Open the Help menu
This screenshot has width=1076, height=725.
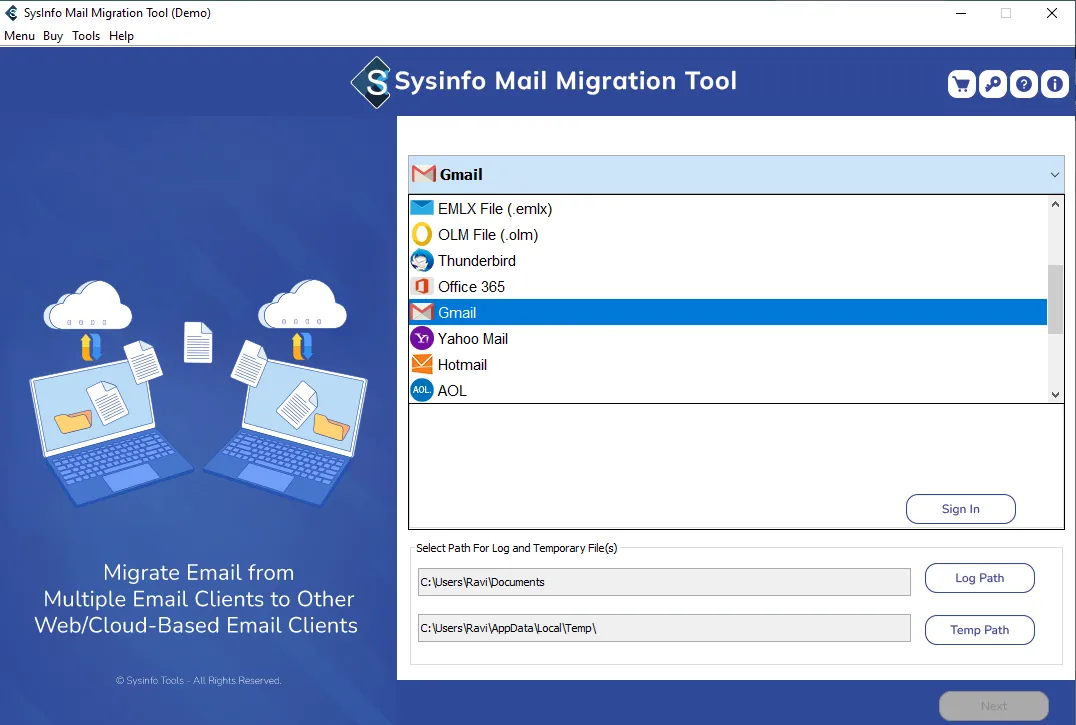(121, 36)
